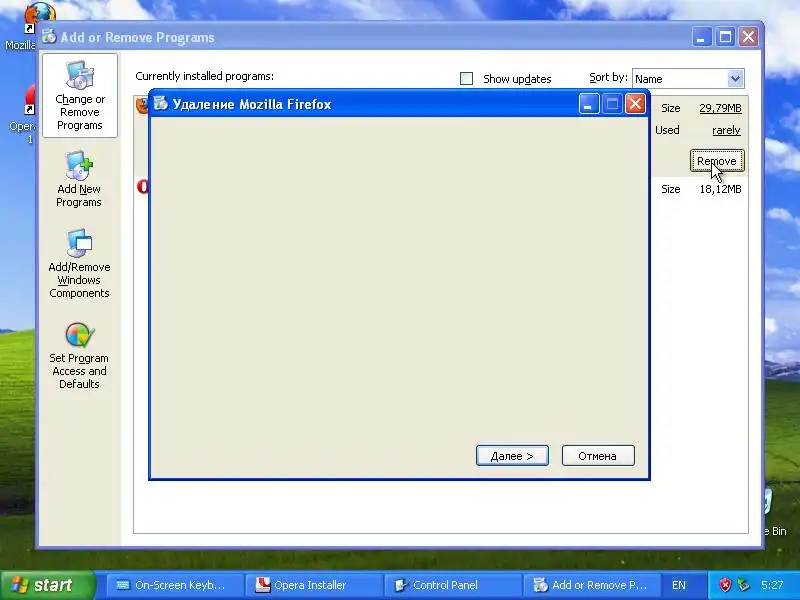This screenshot has height=600, width=800.
Task: Open the Windows start menu
Action: click(x=47, y=585)
